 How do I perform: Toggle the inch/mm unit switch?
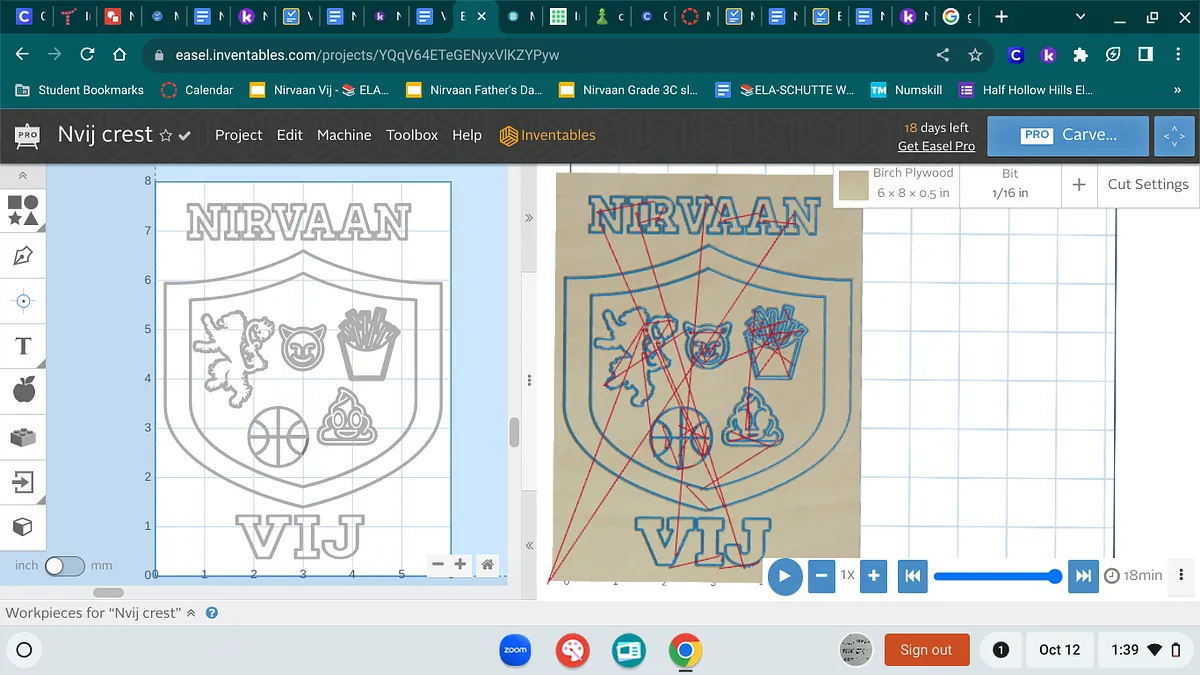pos(65,566)
